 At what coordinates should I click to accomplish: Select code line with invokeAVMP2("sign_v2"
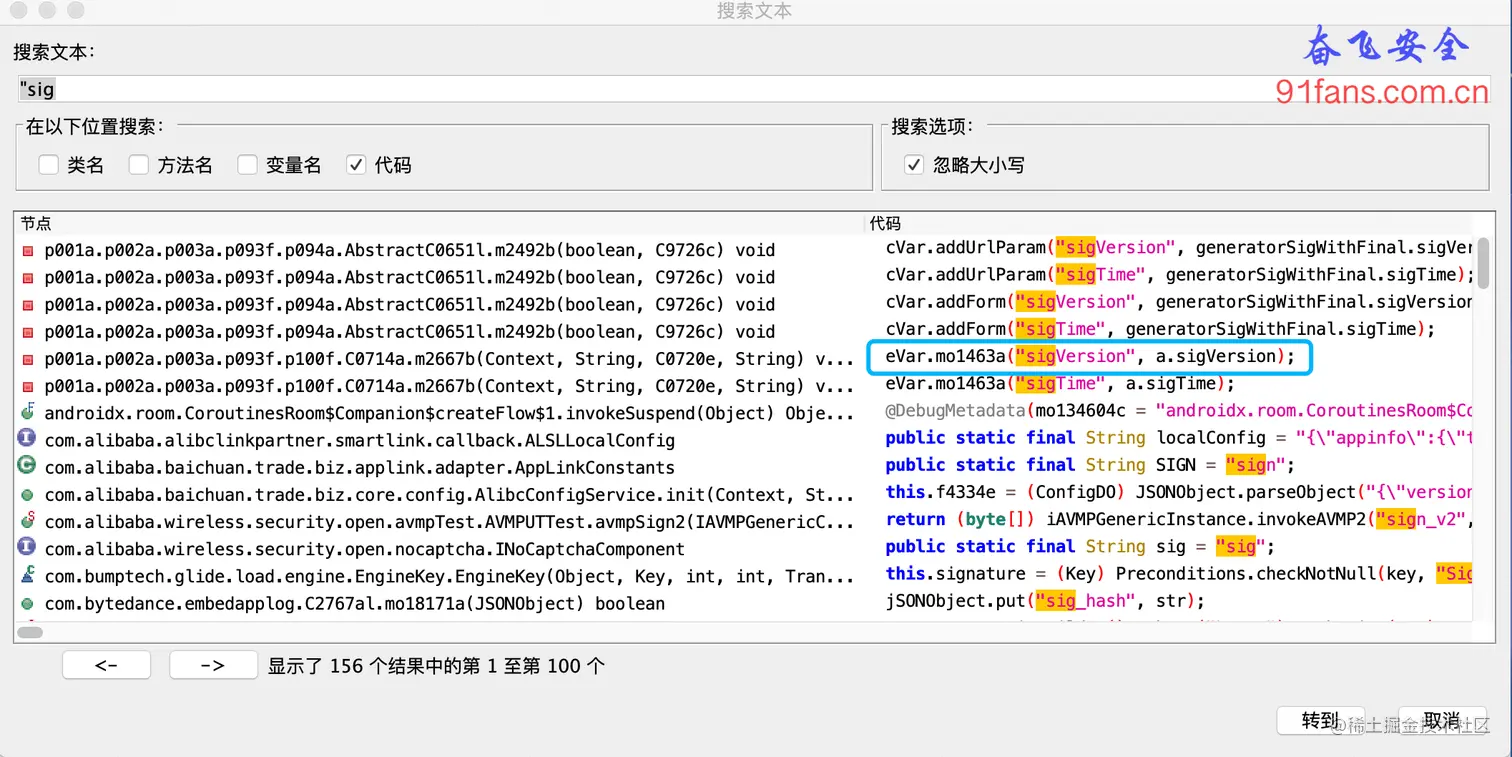tap(1179, 519)
